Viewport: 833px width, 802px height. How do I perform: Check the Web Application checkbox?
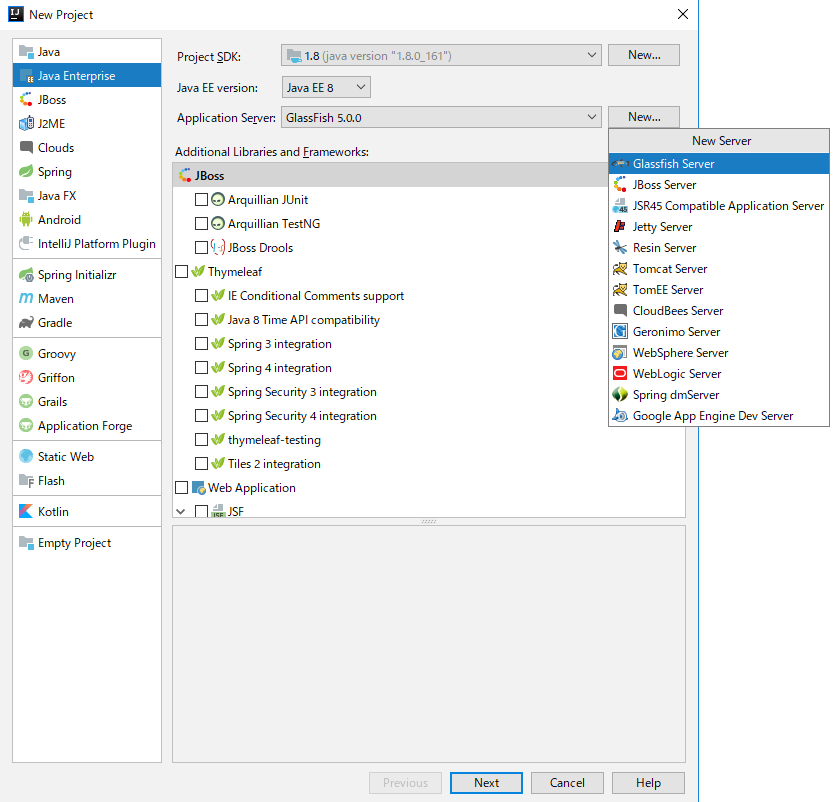pyautogui.click(x=182, y=488)
